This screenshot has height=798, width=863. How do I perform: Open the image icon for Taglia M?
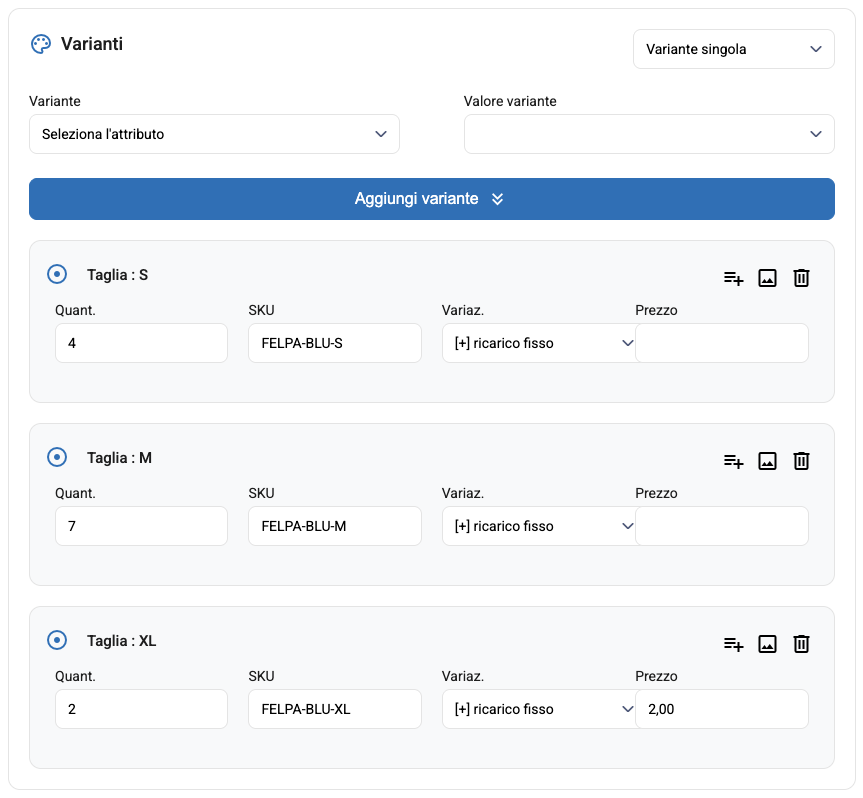click(767, 461)
